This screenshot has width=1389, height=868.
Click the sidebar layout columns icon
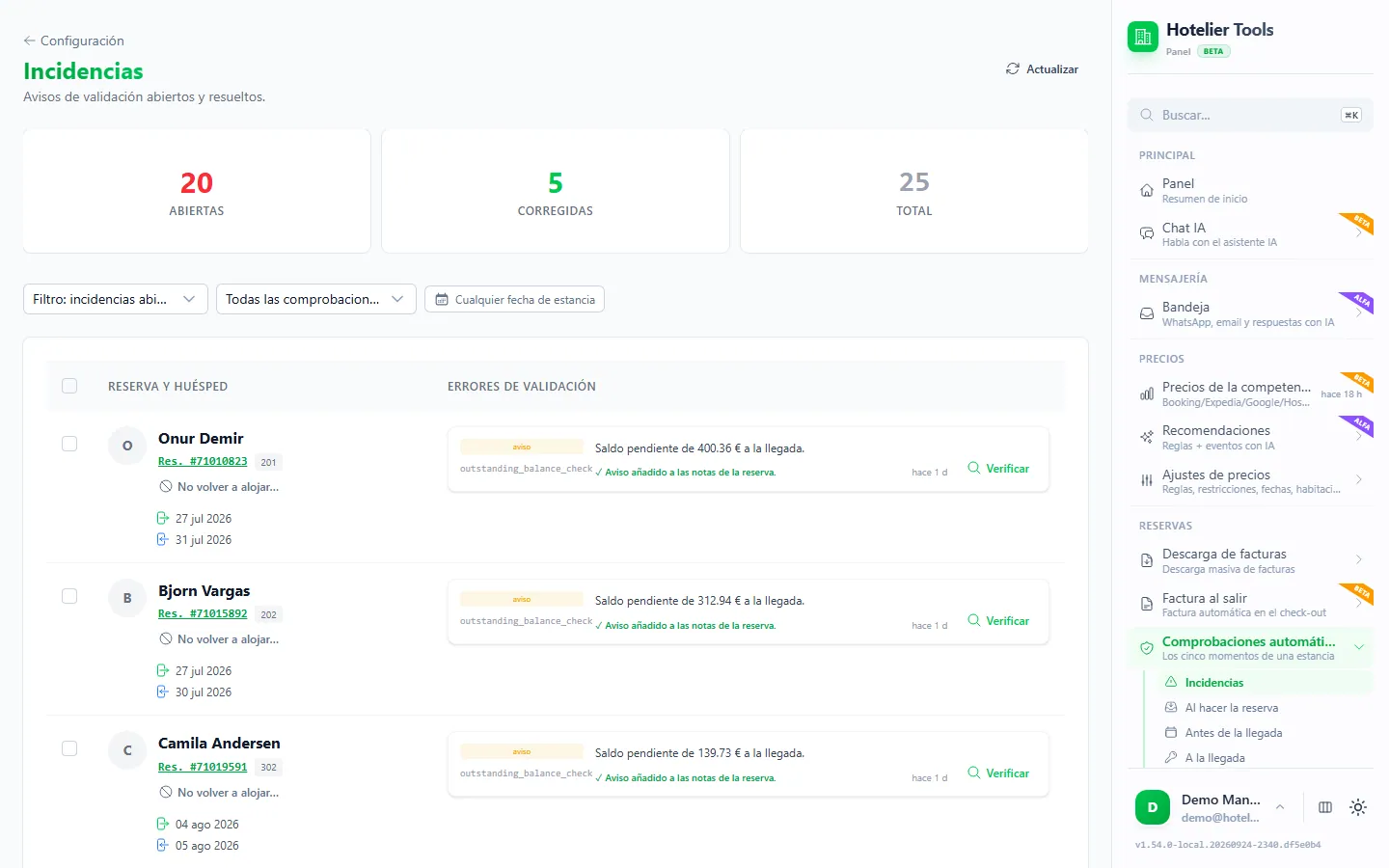1325,807
